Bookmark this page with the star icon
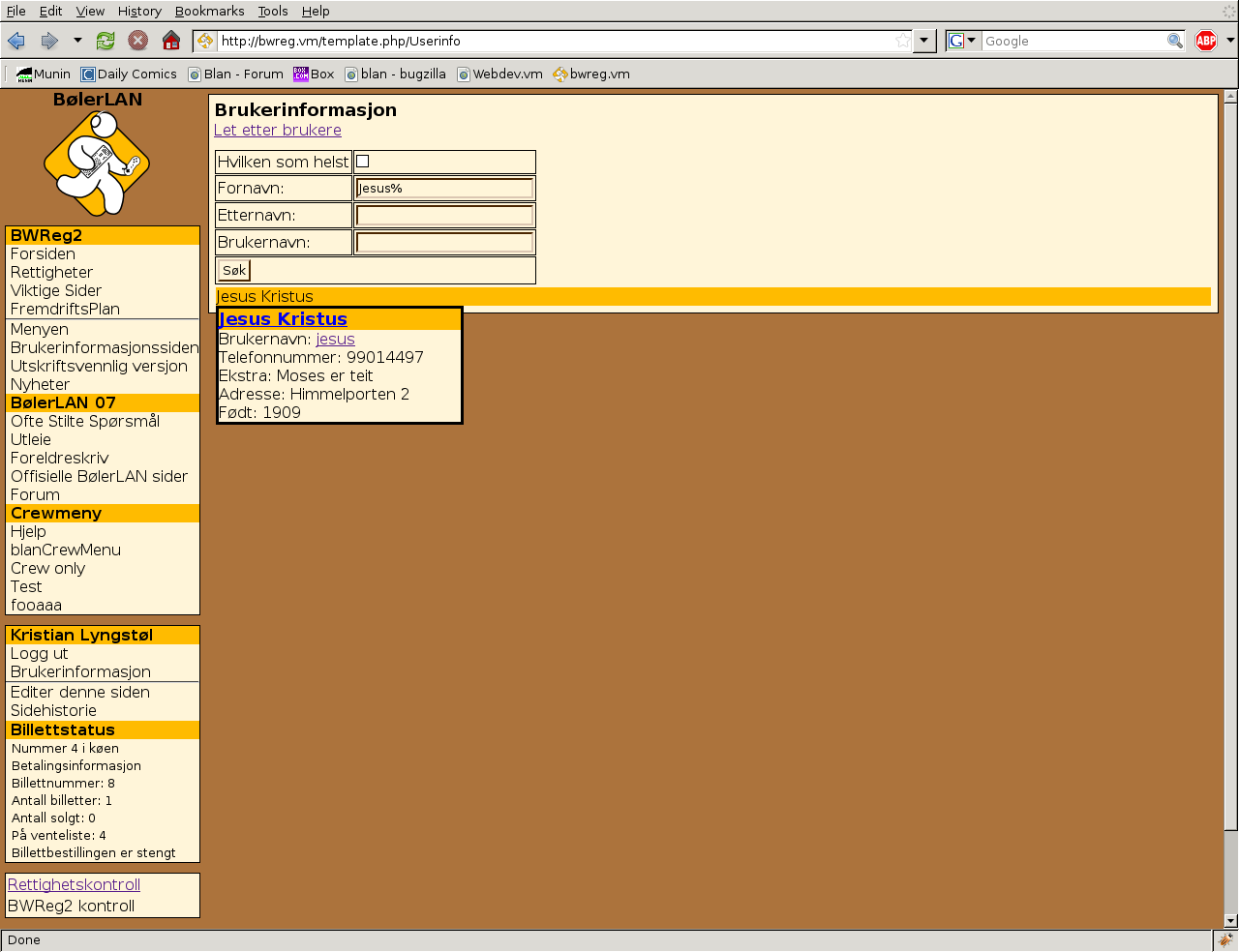 902,41
